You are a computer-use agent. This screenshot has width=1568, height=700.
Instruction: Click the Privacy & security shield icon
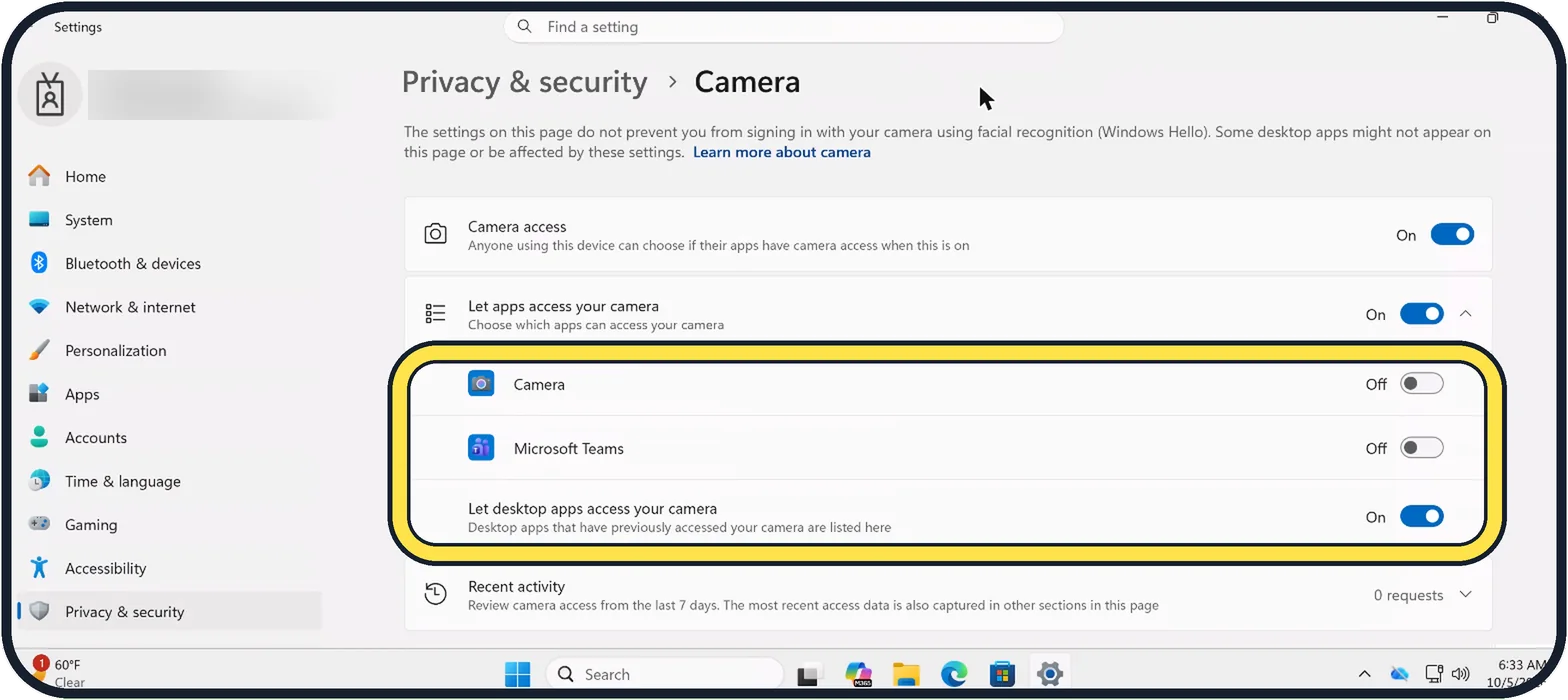click(x=39, y=611)
